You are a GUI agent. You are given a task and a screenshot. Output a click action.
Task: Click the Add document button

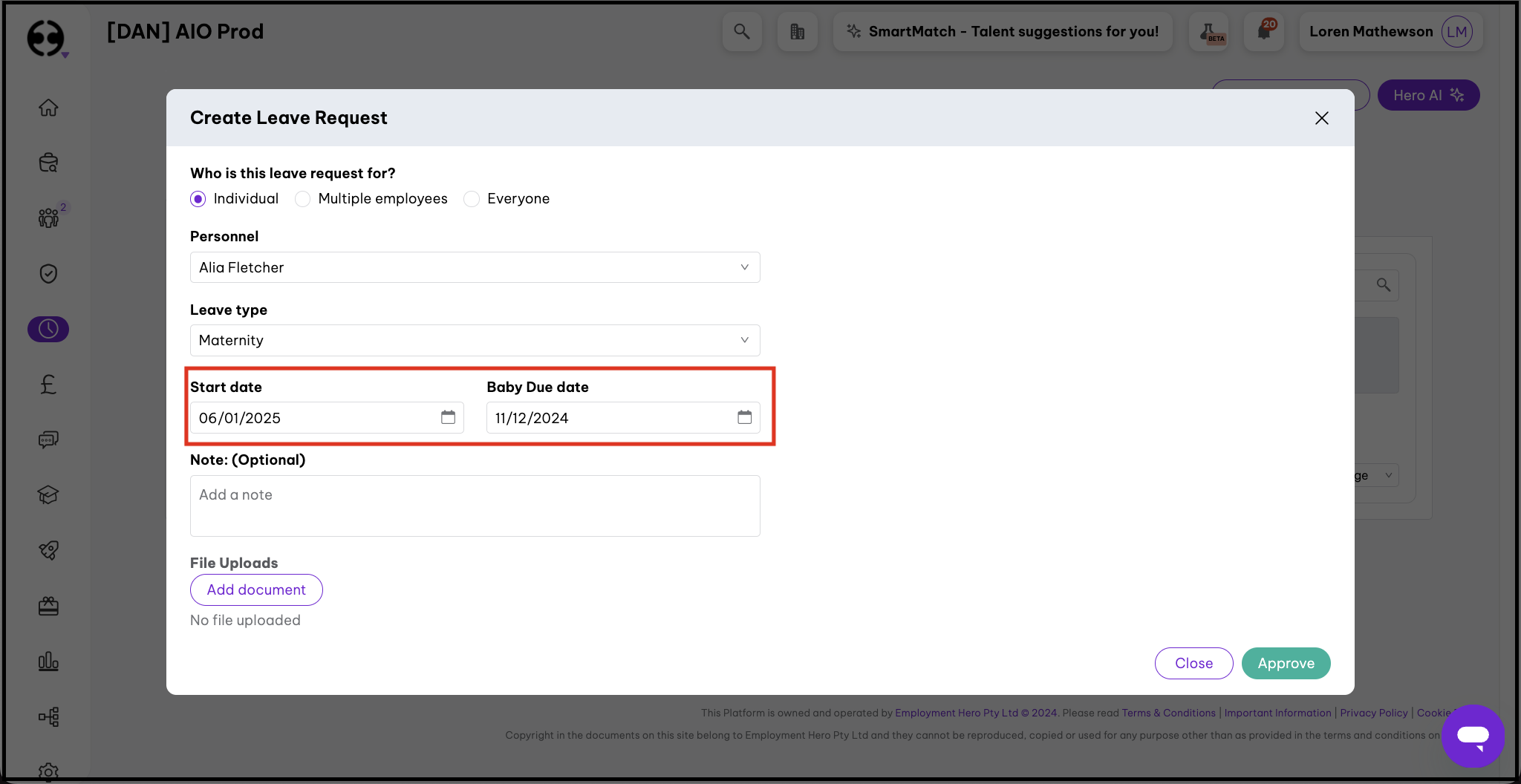click(x=256, y=589)
